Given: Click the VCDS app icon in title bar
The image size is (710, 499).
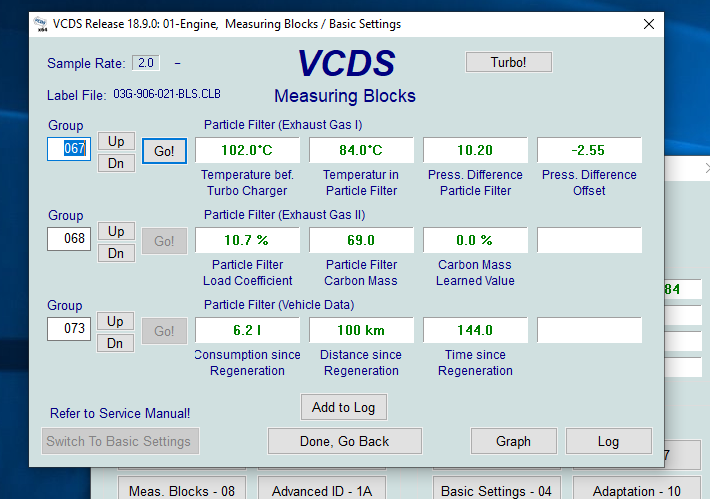Looking at the screenshot, I should pos(40,24).
